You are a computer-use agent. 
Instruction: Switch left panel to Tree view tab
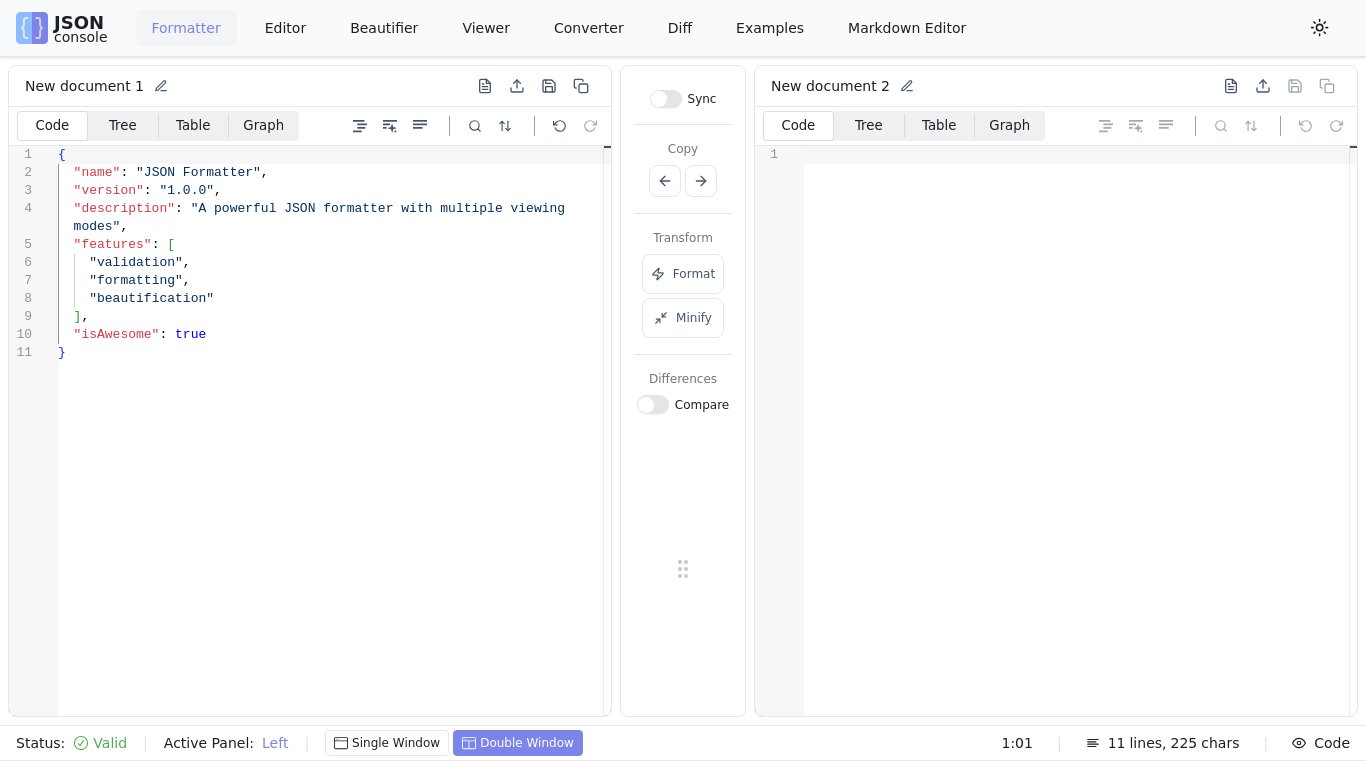(123, 125)
